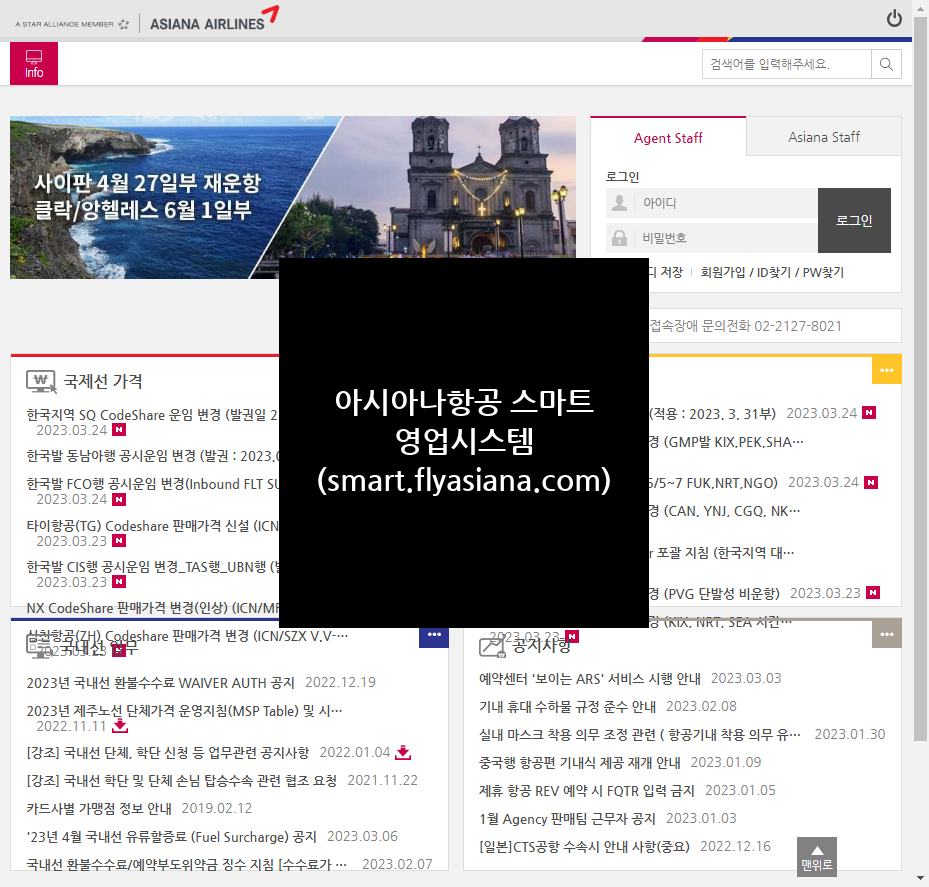Open notice ending 5/5~7 FUK,NRT,NGO)
Viewport: 929px width, 887px height.
click(x=713, y=483)
